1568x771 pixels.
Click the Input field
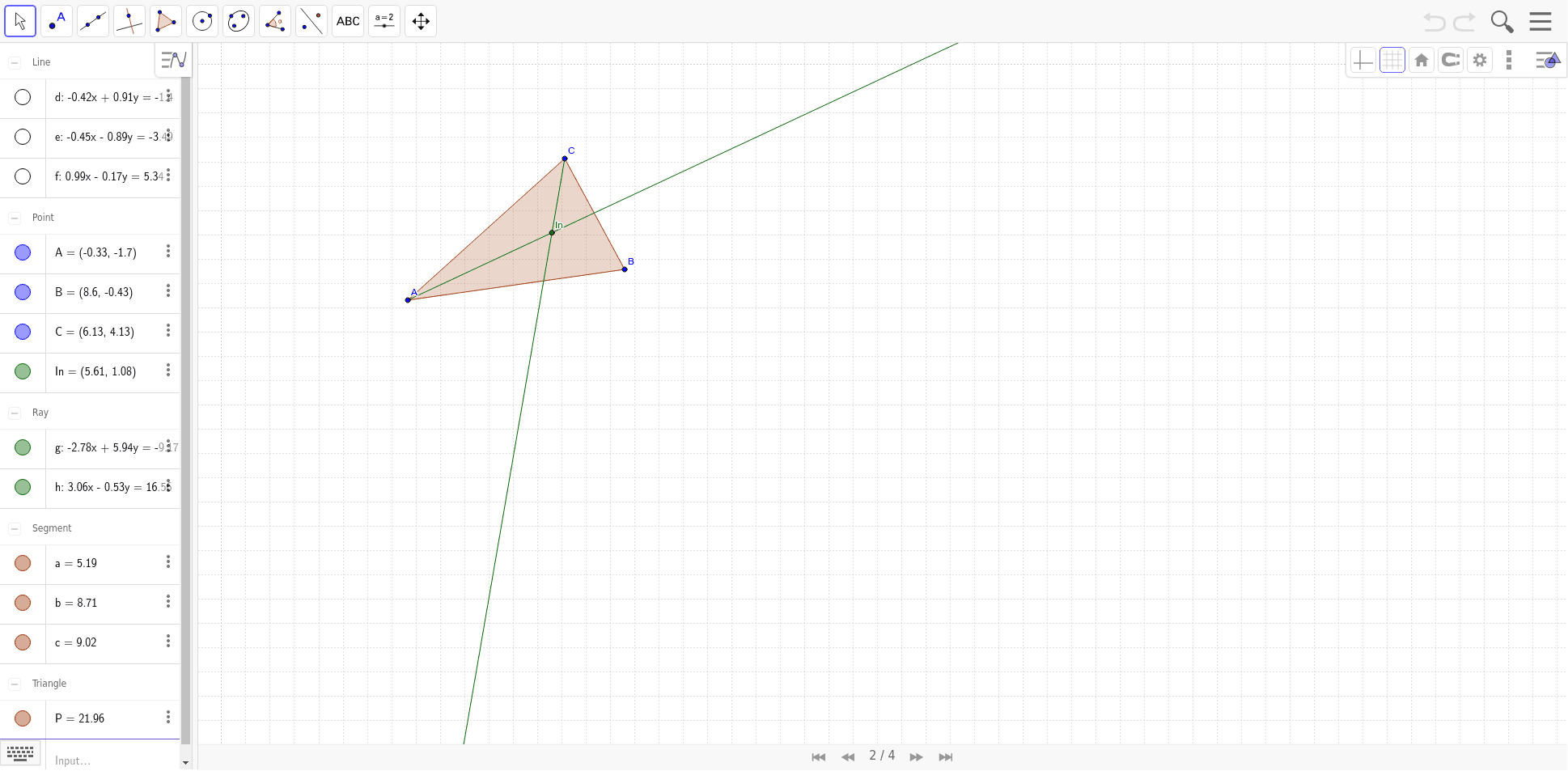point(113,760)
